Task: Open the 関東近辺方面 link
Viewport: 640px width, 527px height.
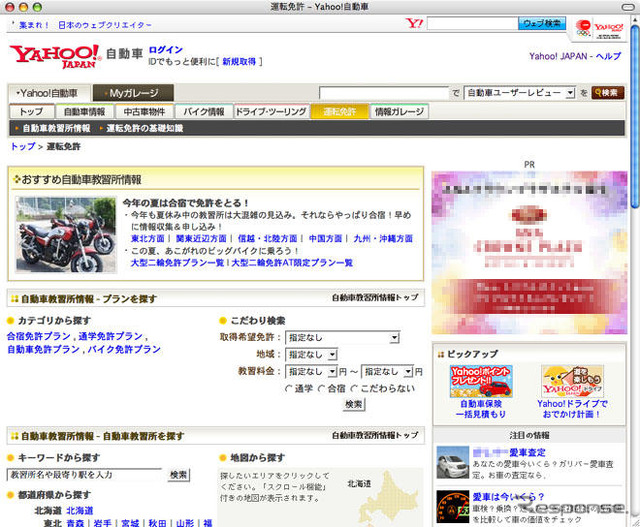Action: click(x=201, y=238)
